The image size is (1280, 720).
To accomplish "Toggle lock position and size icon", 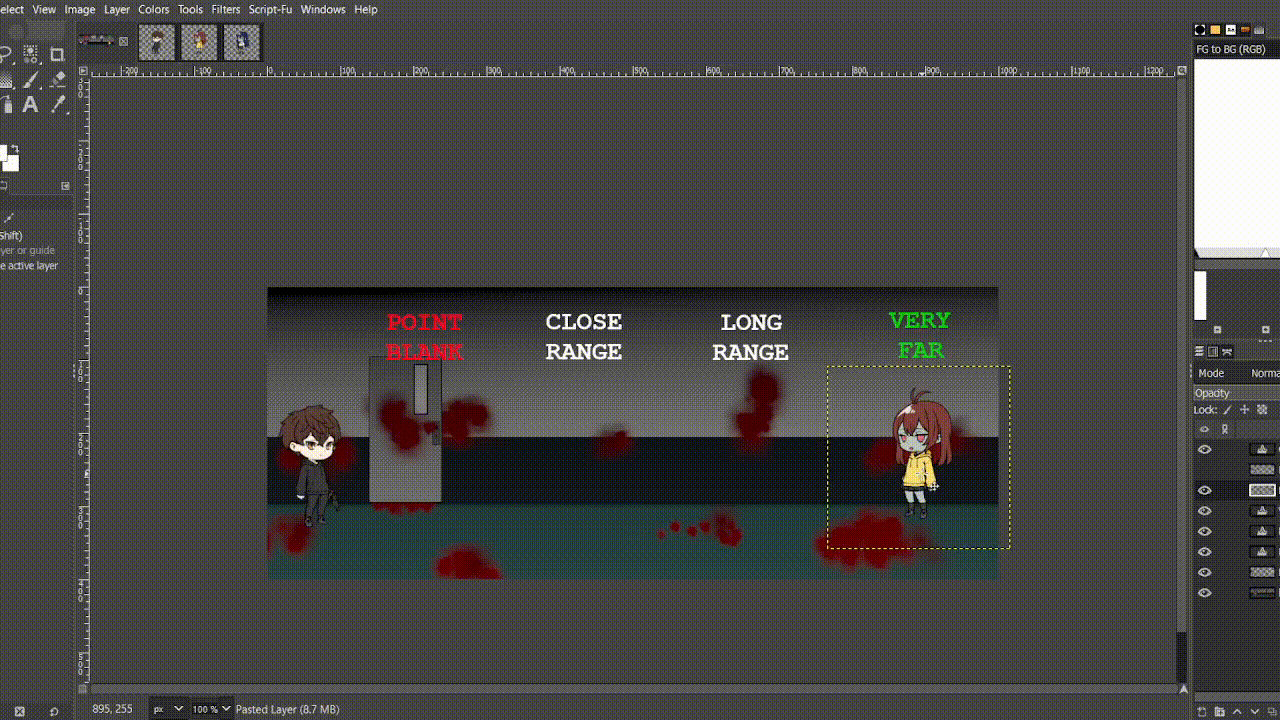I will point(1244,410).
